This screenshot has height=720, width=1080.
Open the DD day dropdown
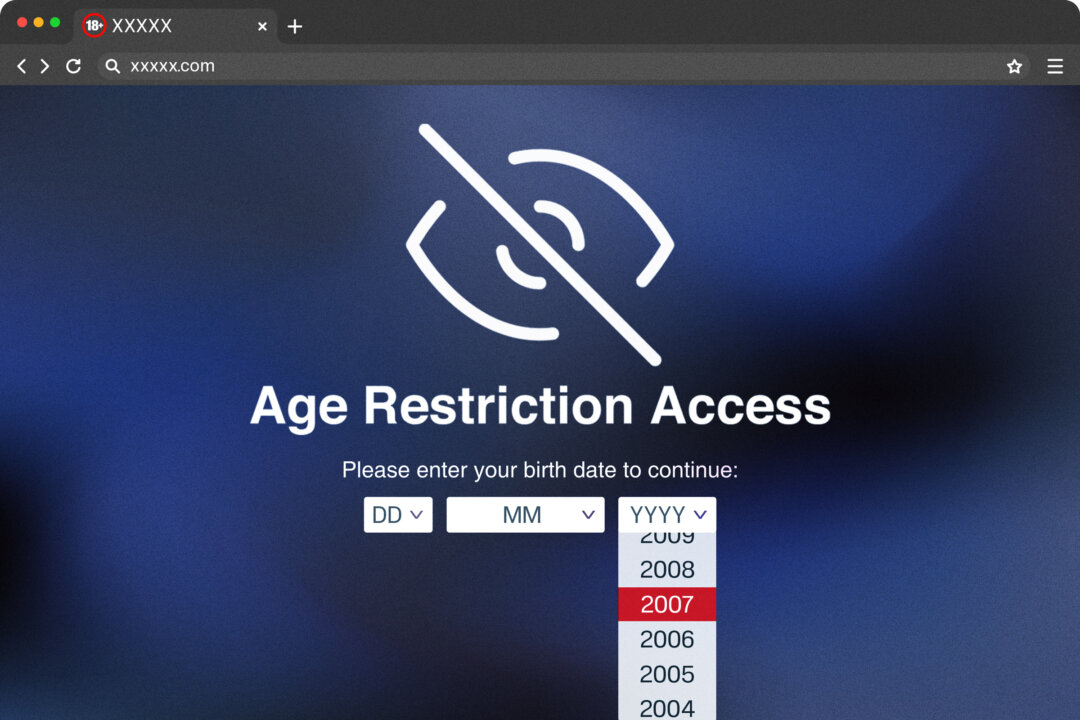(398, 515)
